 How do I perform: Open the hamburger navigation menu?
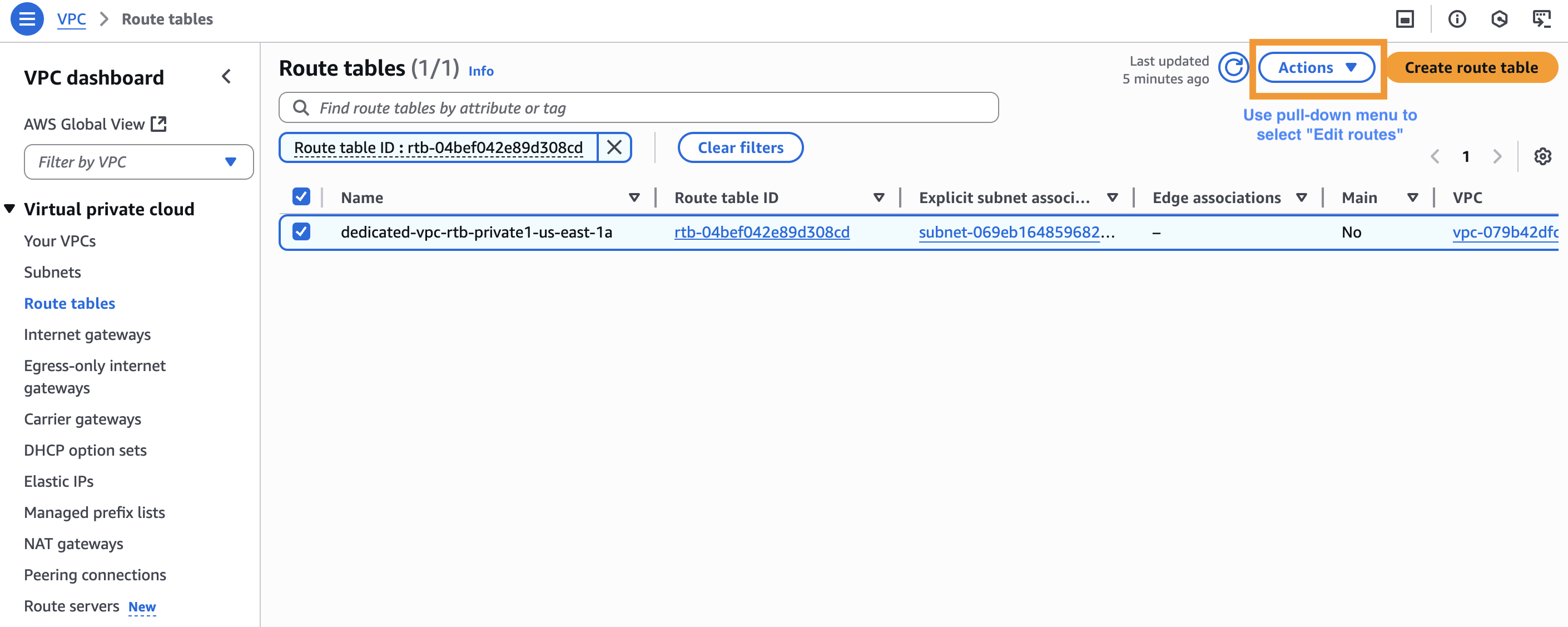(x=27, y=19)
